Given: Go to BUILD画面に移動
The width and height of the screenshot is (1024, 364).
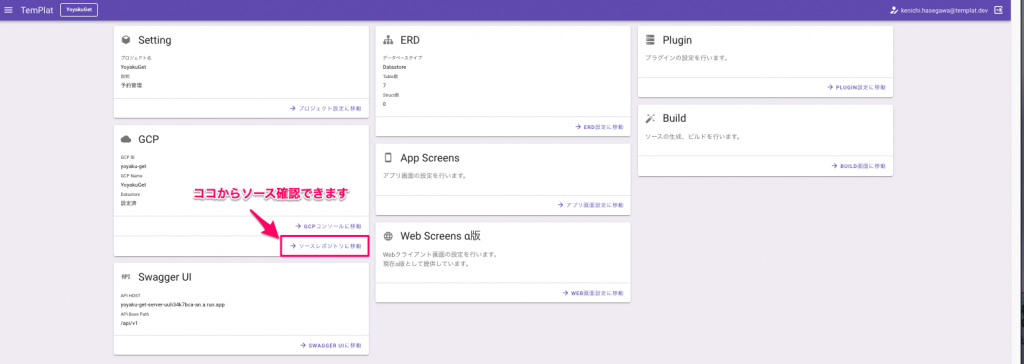Looking at the screenshot, I should point(859,166).
